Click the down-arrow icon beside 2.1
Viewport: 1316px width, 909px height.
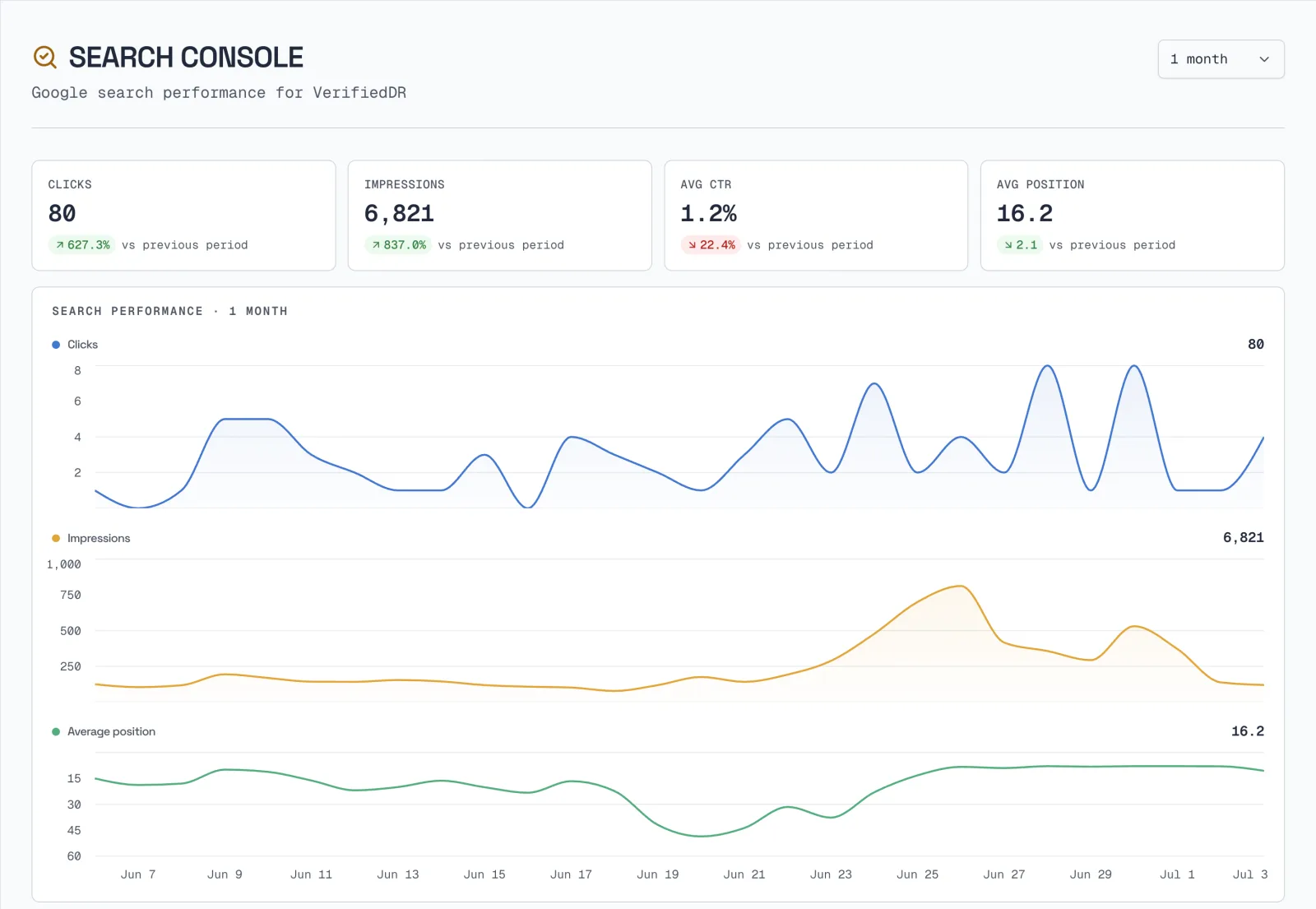(x=1008, y=245)
